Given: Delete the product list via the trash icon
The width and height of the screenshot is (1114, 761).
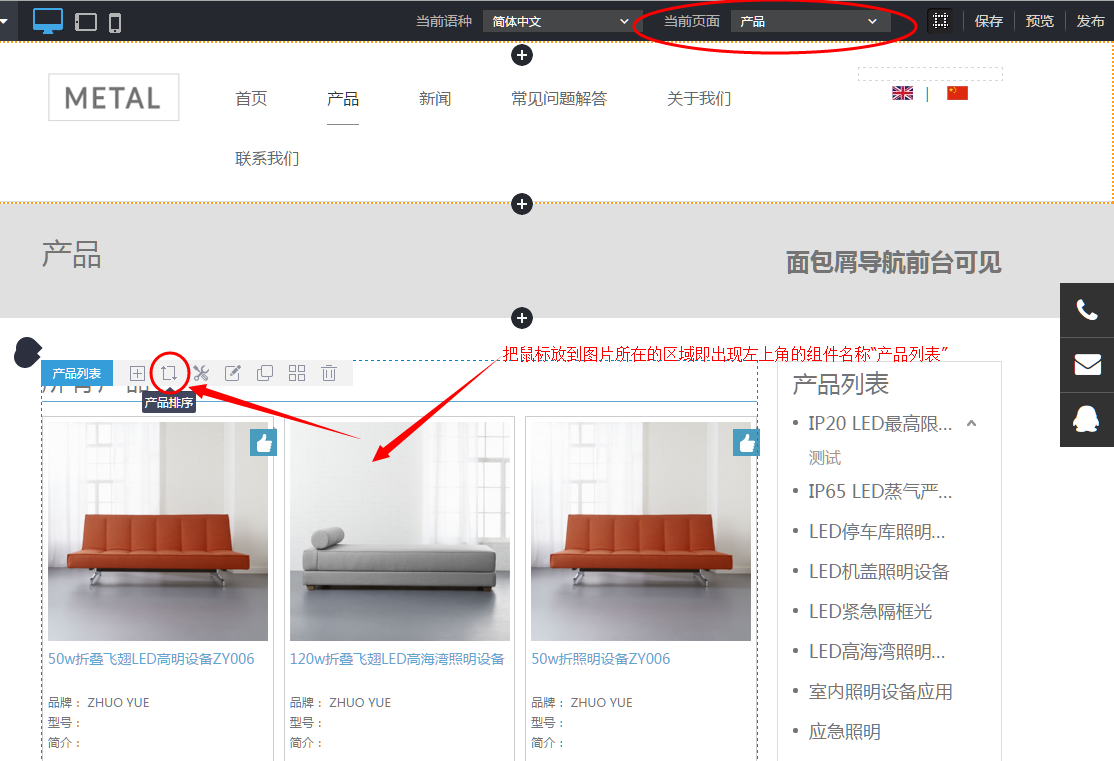Looking at the screenshot, I should (328, 373).
